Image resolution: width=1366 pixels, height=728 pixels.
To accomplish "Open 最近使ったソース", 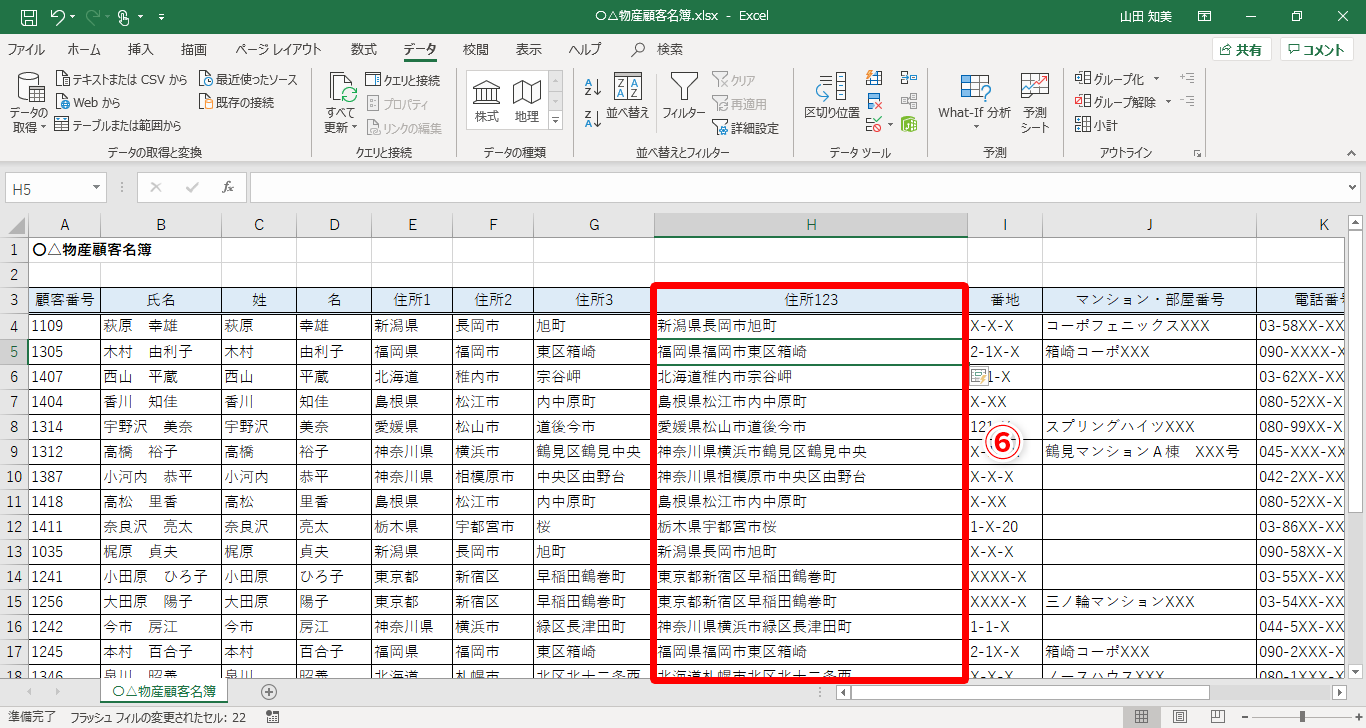I will tap(249, 79).
